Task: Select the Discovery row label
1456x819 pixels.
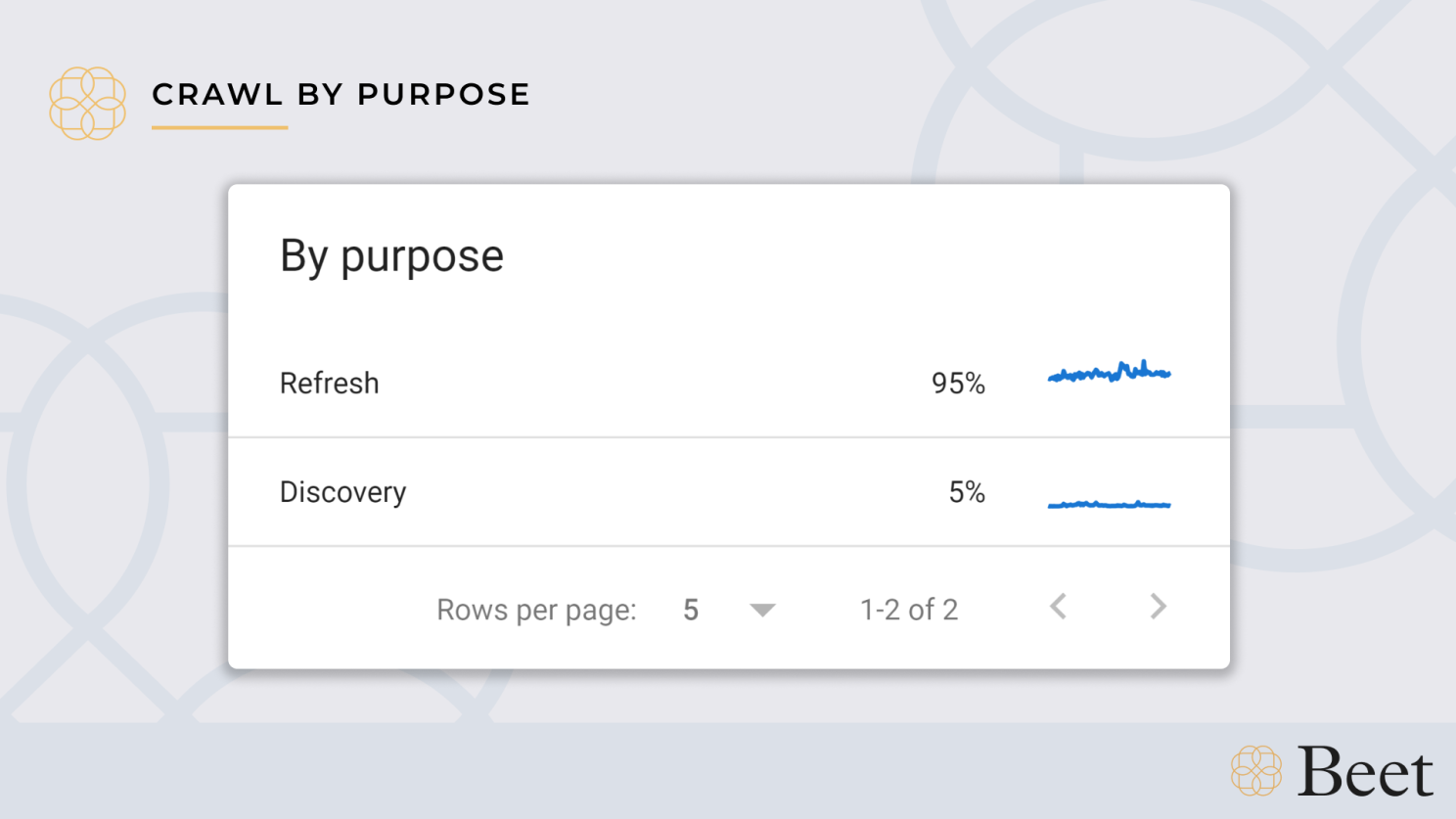Action: point(342,491)
